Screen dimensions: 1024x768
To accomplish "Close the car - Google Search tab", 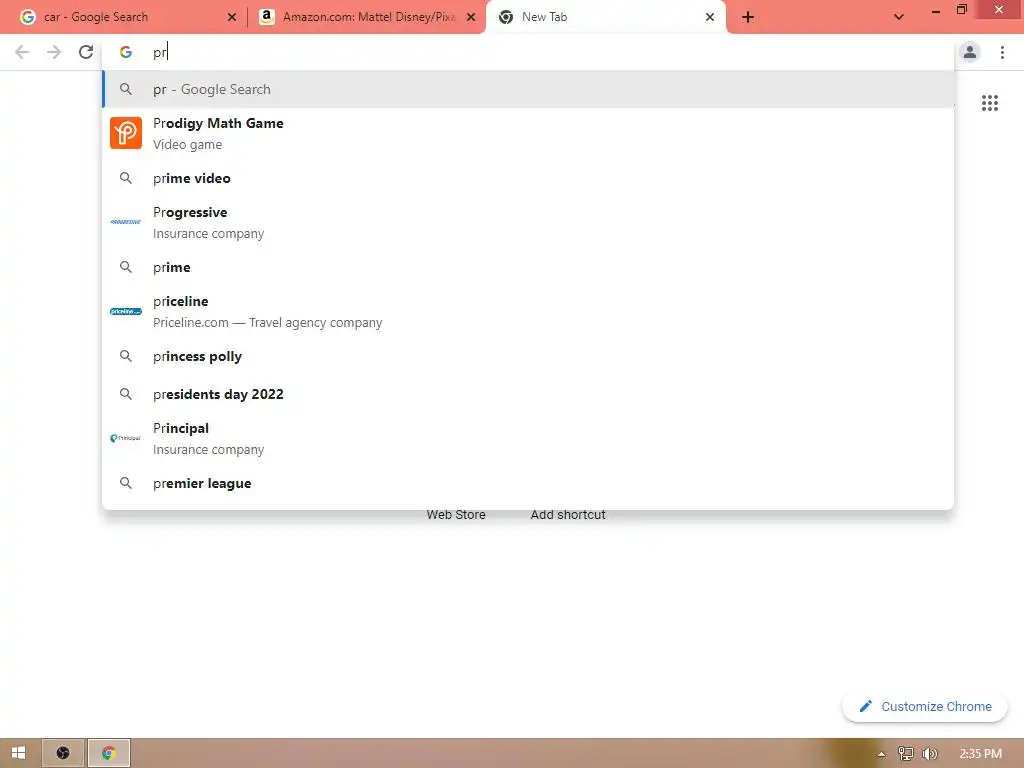I will coord(232,17).
